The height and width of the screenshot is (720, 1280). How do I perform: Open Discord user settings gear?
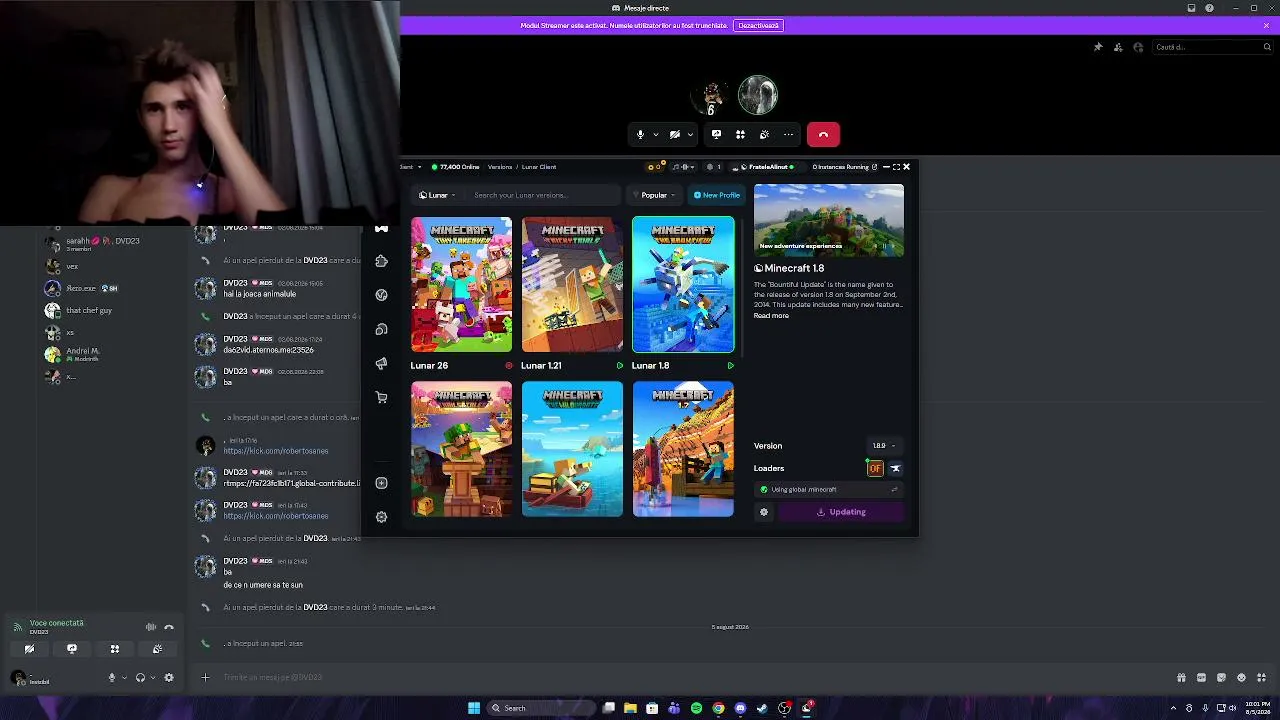169,677
